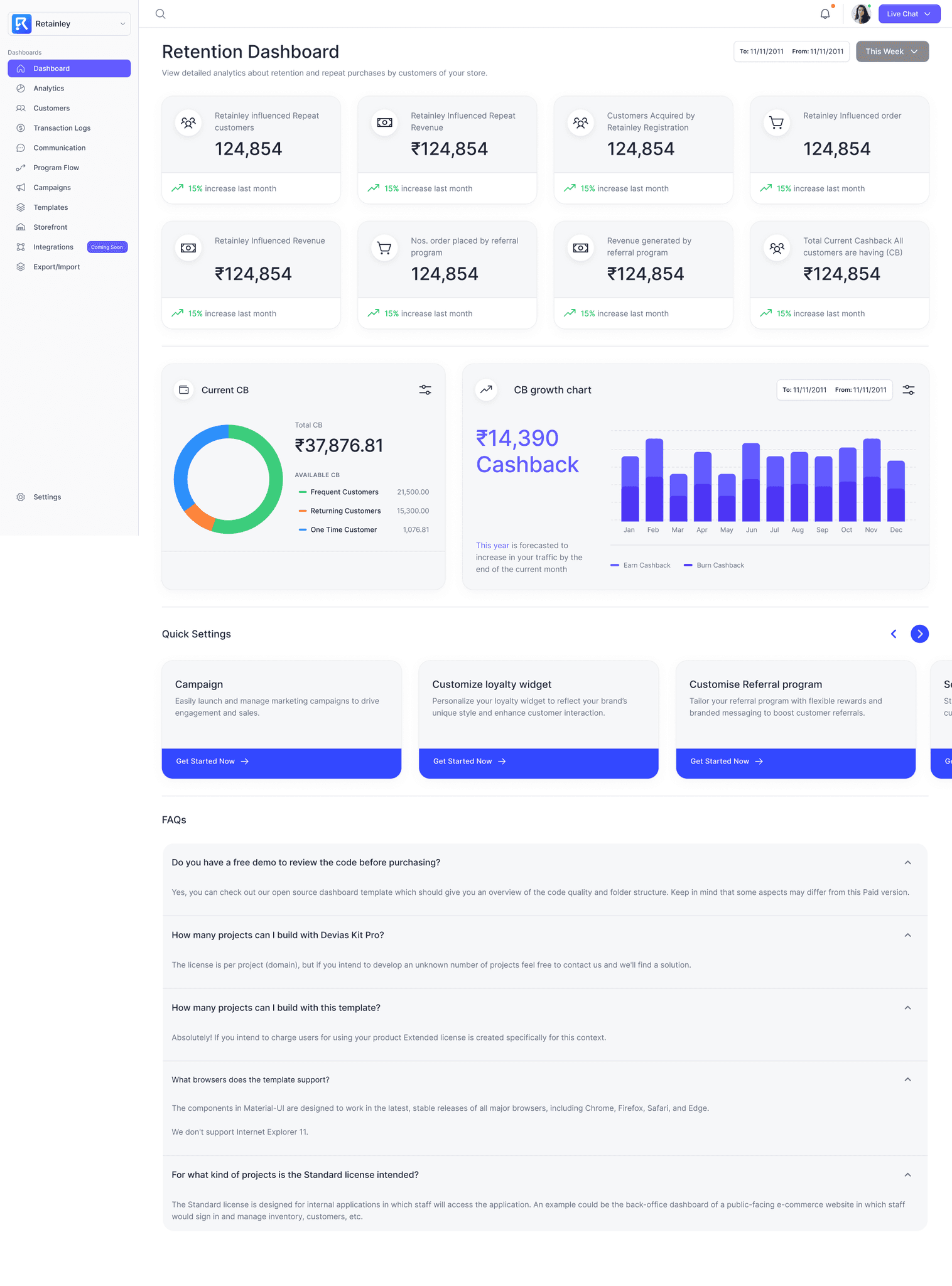Click Revenue generated by referral money icon
Viewport: 952px width, 1286px height.
[x=581, y=248]
